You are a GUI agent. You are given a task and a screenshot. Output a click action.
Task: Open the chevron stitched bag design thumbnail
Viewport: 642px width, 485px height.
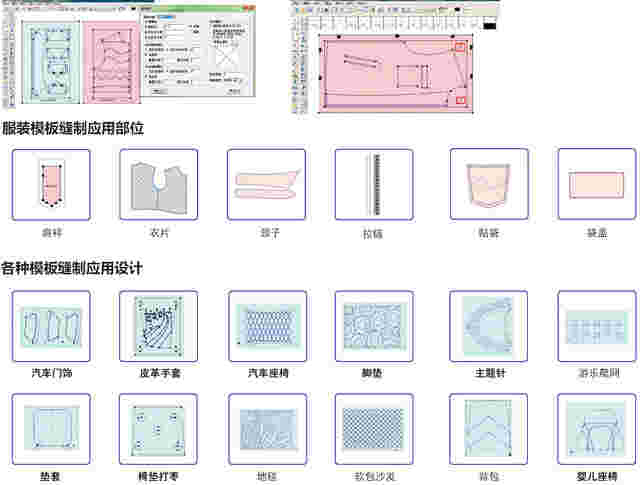(x=488, y=429)
